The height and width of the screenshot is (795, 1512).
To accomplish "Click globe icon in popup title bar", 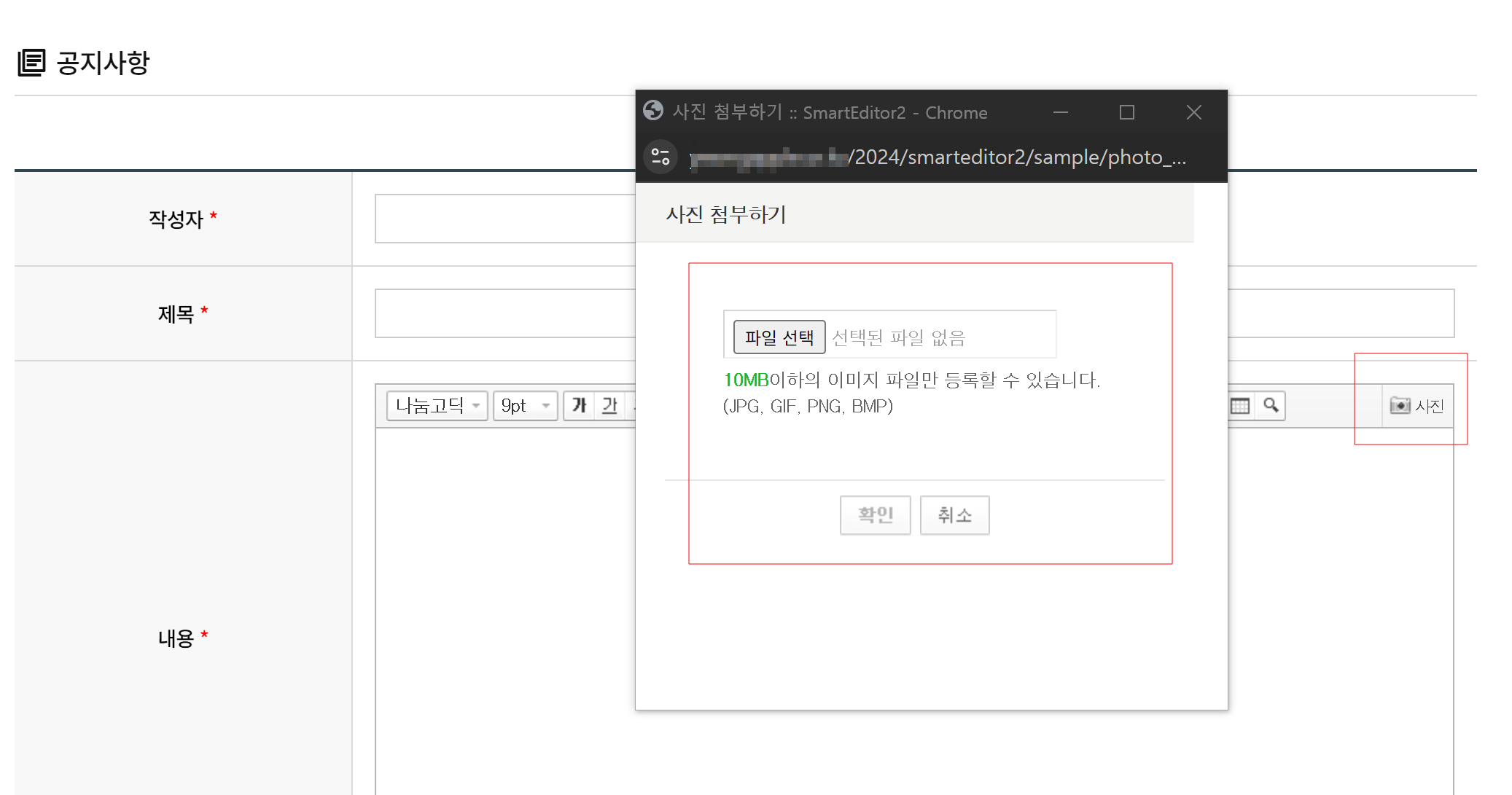I will 653,111.
